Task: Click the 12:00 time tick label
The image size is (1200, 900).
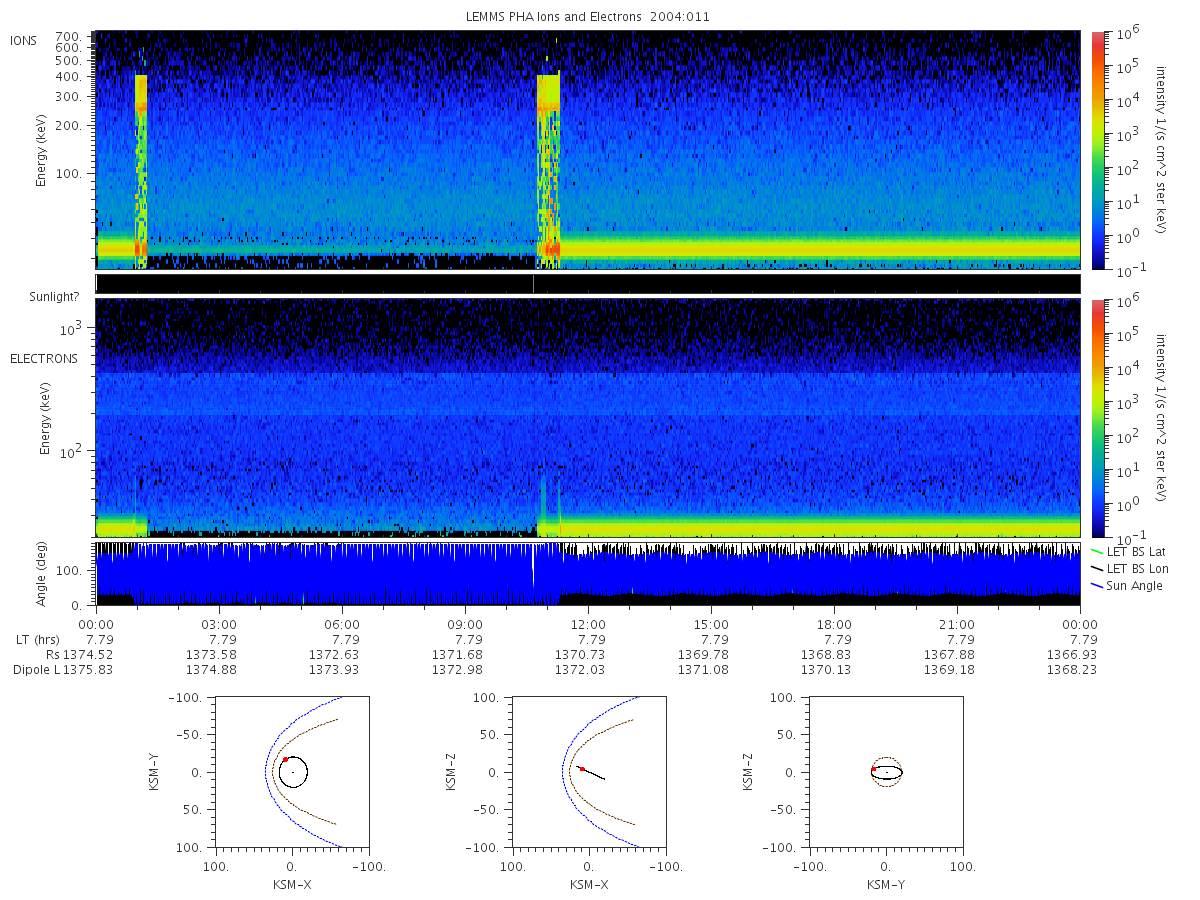Action: coord(588,623)
